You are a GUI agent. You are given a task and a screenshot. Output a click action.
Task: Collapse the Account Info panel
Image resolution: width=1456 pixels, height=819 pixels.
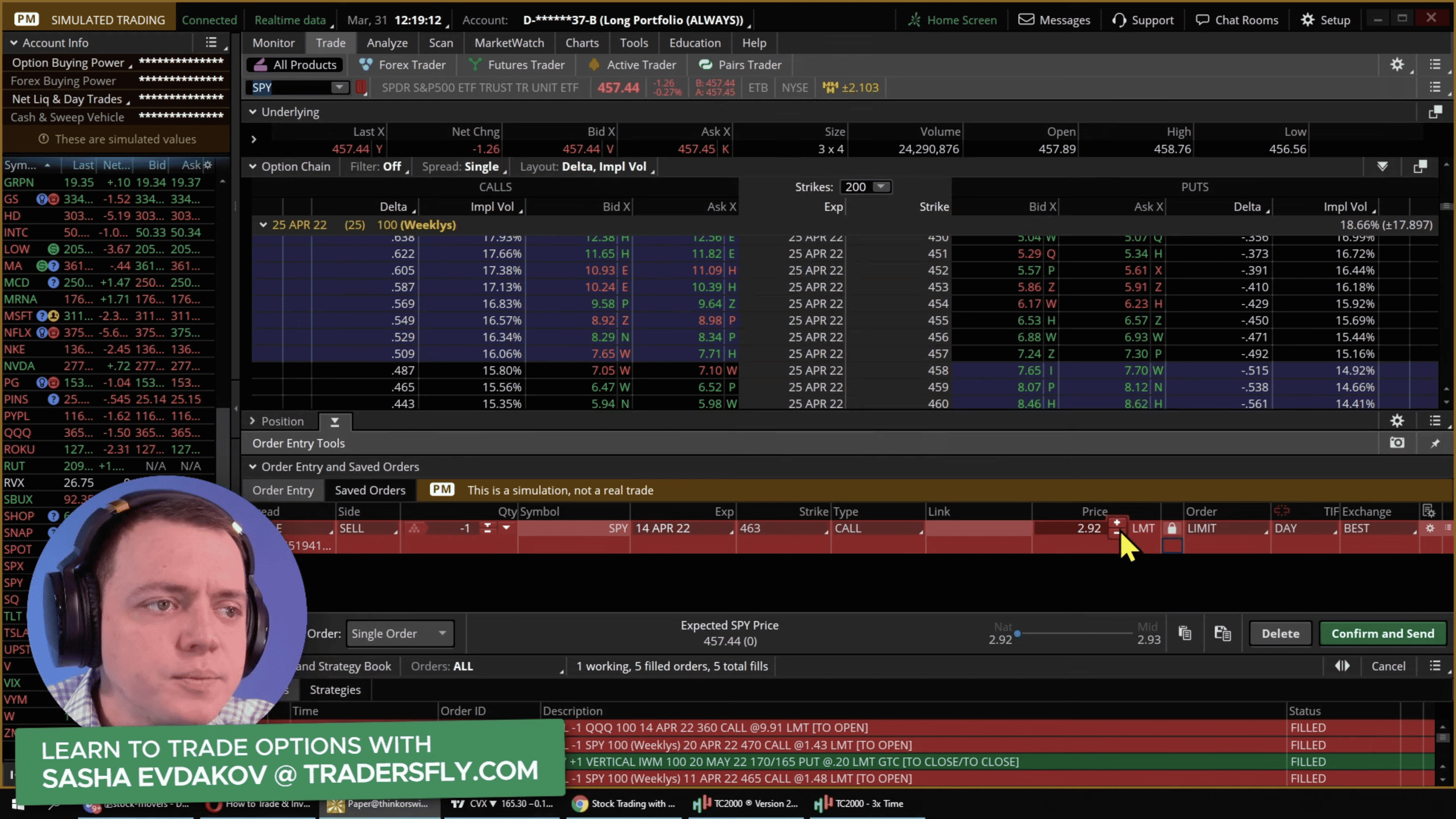pos(14,43)
